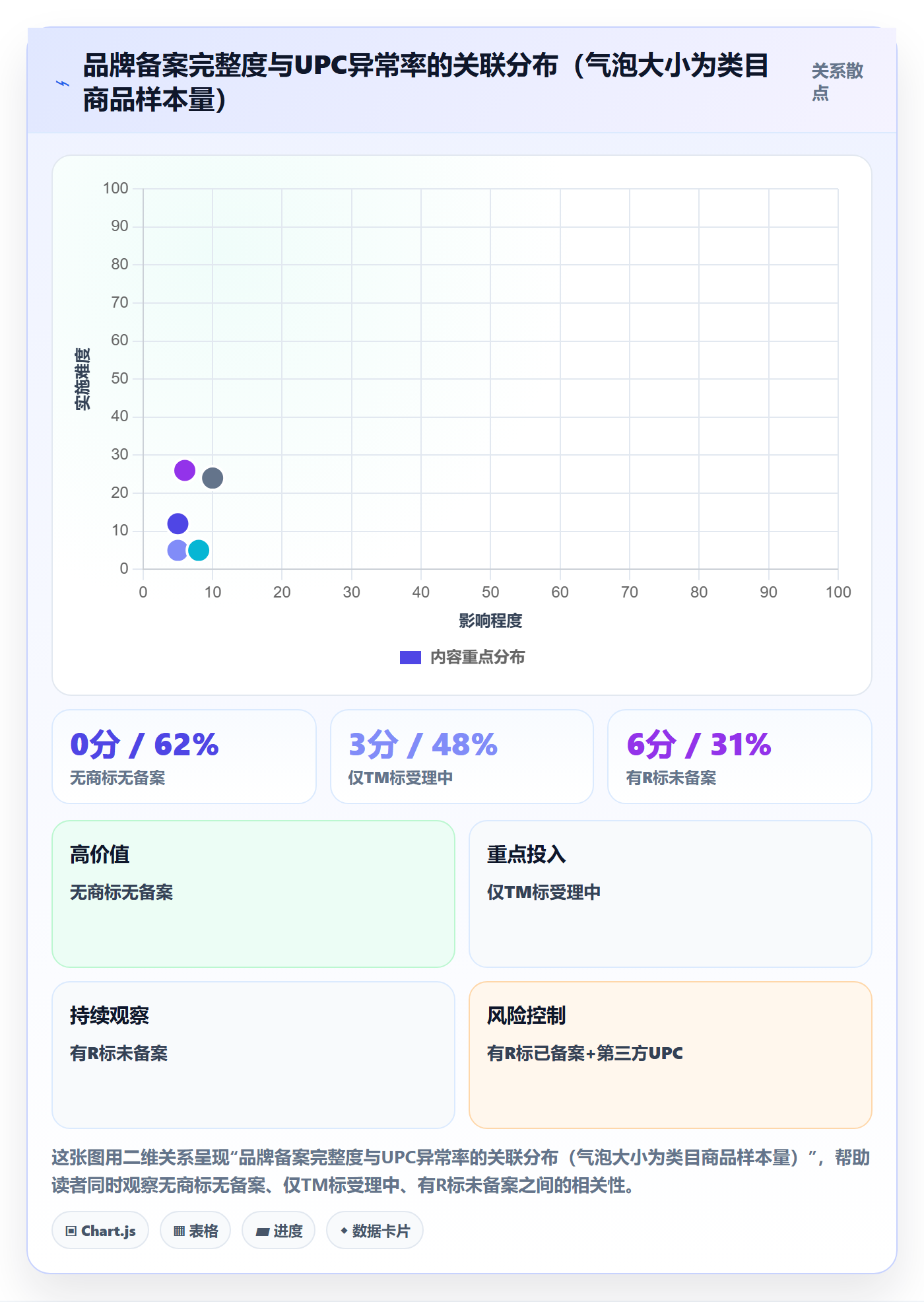Select the slate gray bubble in the chart

(x=213, y=478)
